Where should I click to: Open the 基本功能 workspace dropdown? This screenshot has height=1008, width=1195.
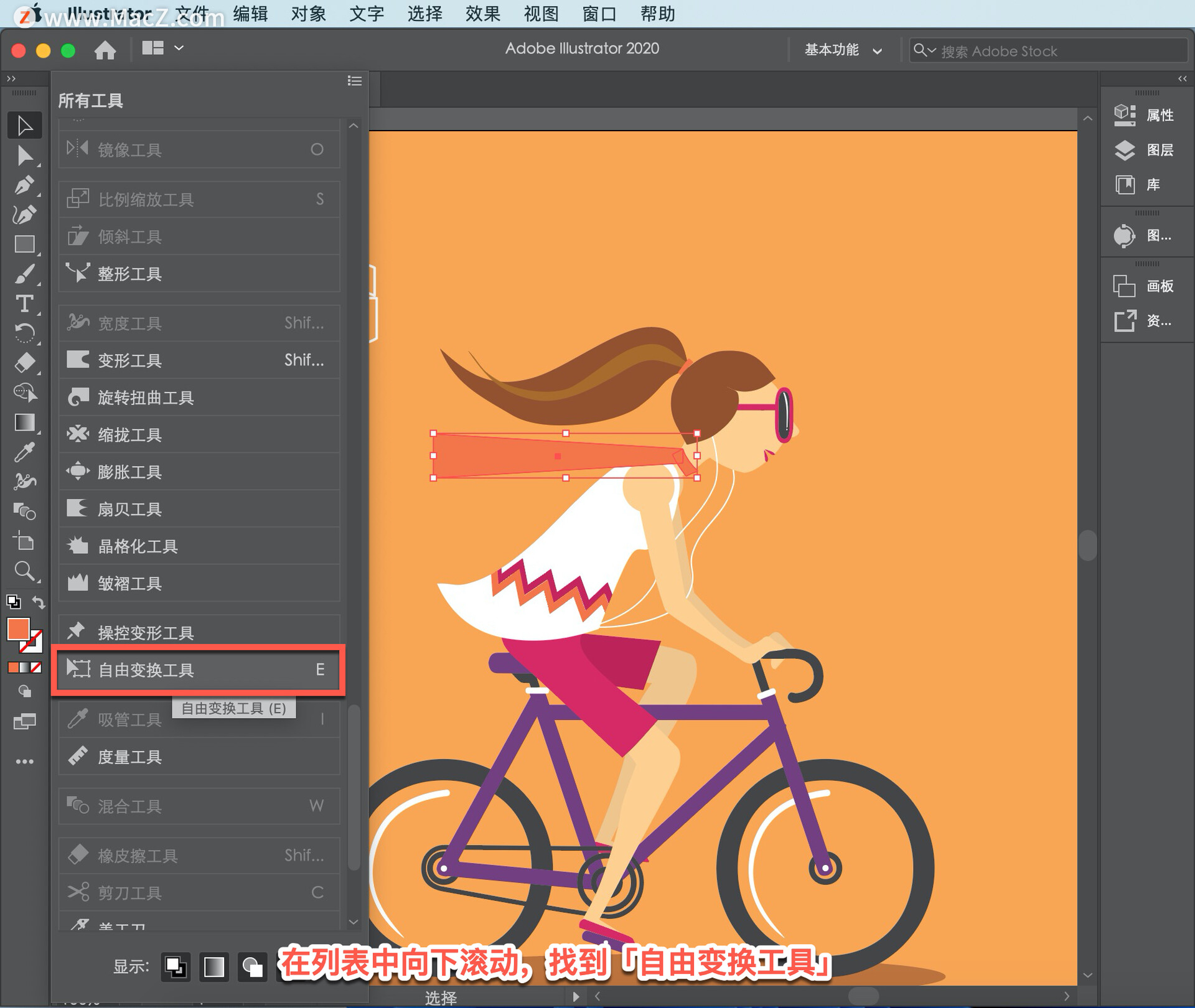click(x=843, y=50)
